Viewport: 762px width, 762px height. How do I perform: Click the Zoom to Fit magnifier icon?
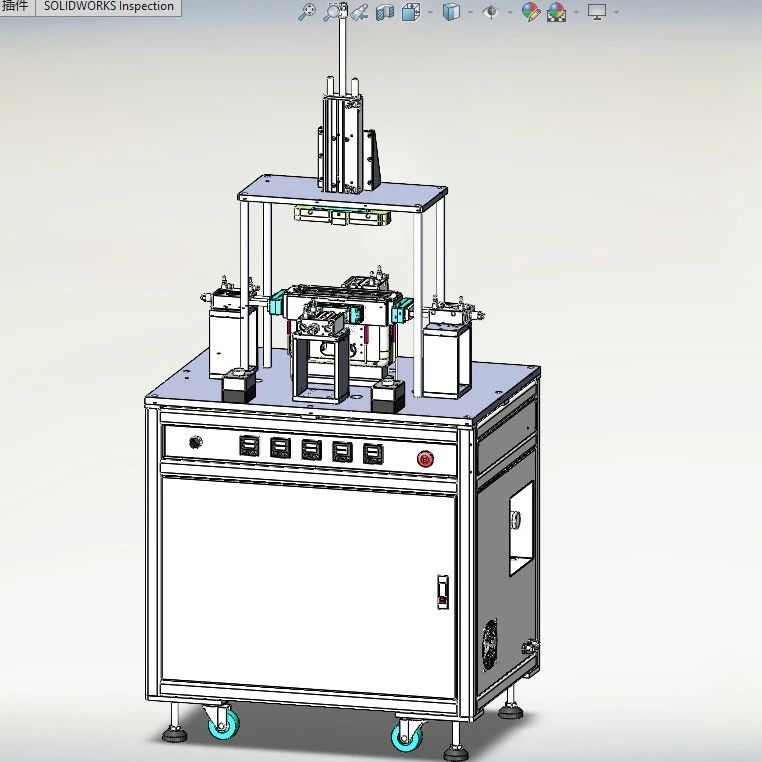point(307,12)
